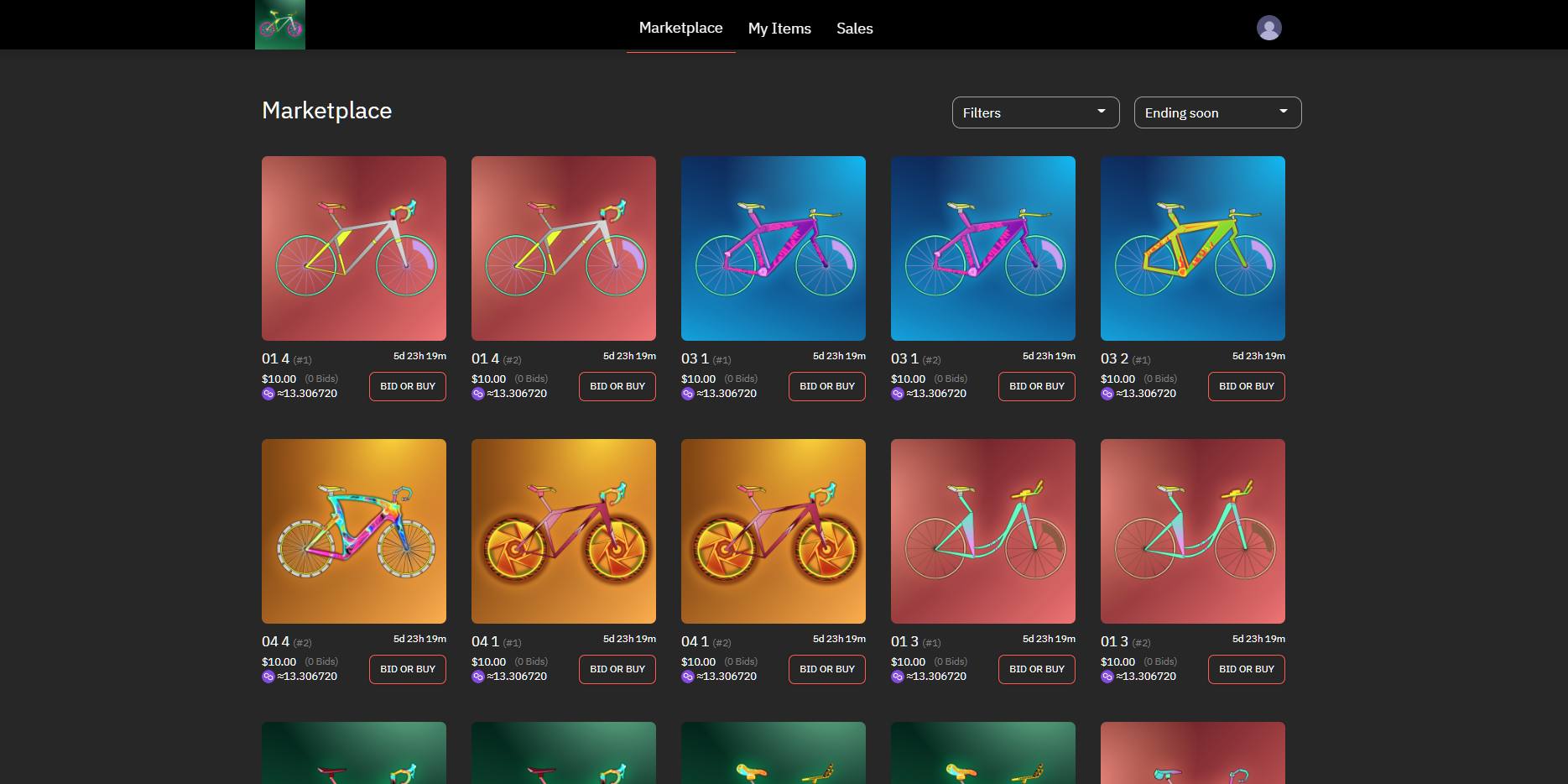Click the crypto token icon under 03 2 (#1)

[x=1107, y=394]
